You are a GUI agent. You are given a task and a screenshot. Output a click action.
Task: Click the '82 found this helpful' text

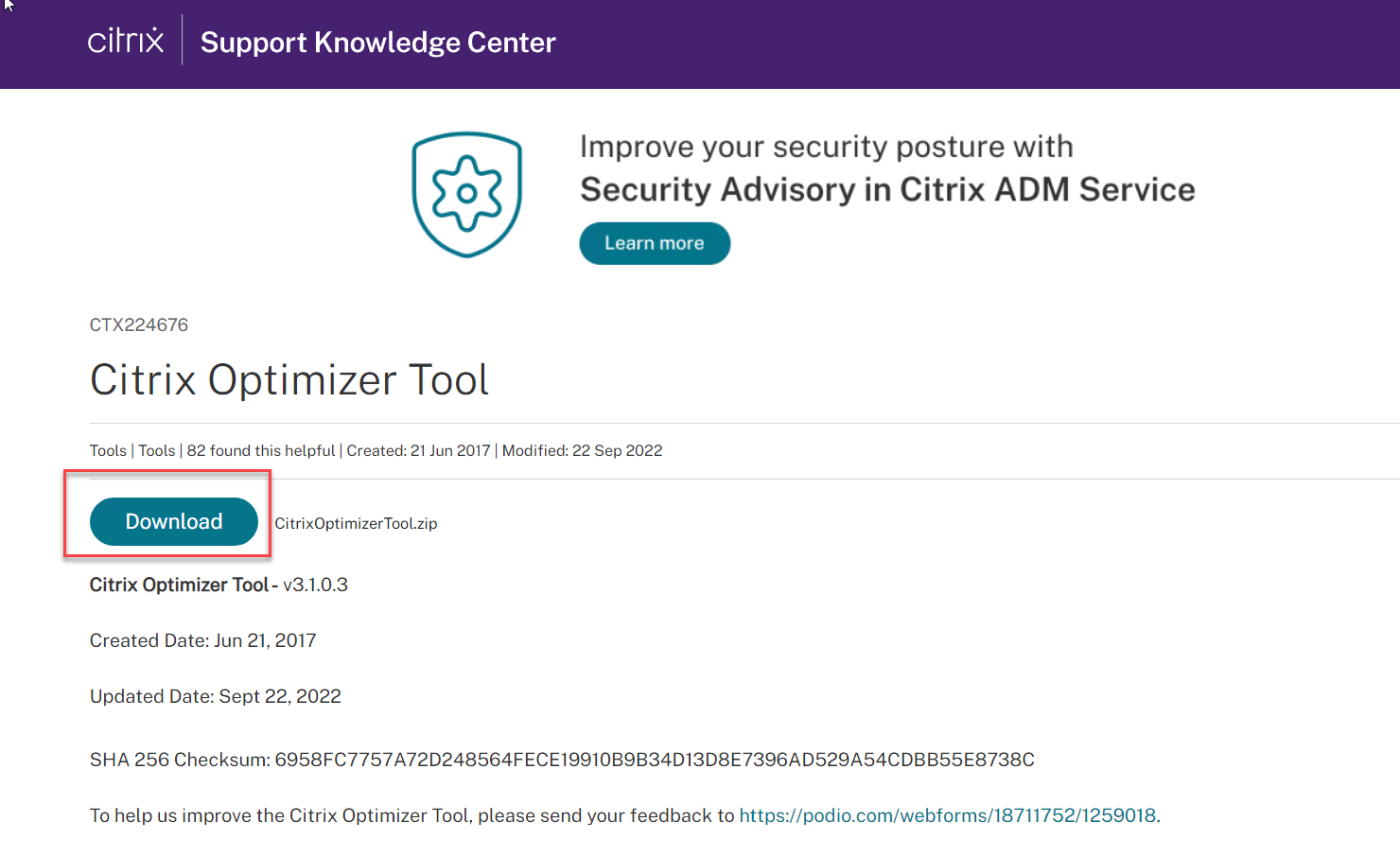point(261,451)
